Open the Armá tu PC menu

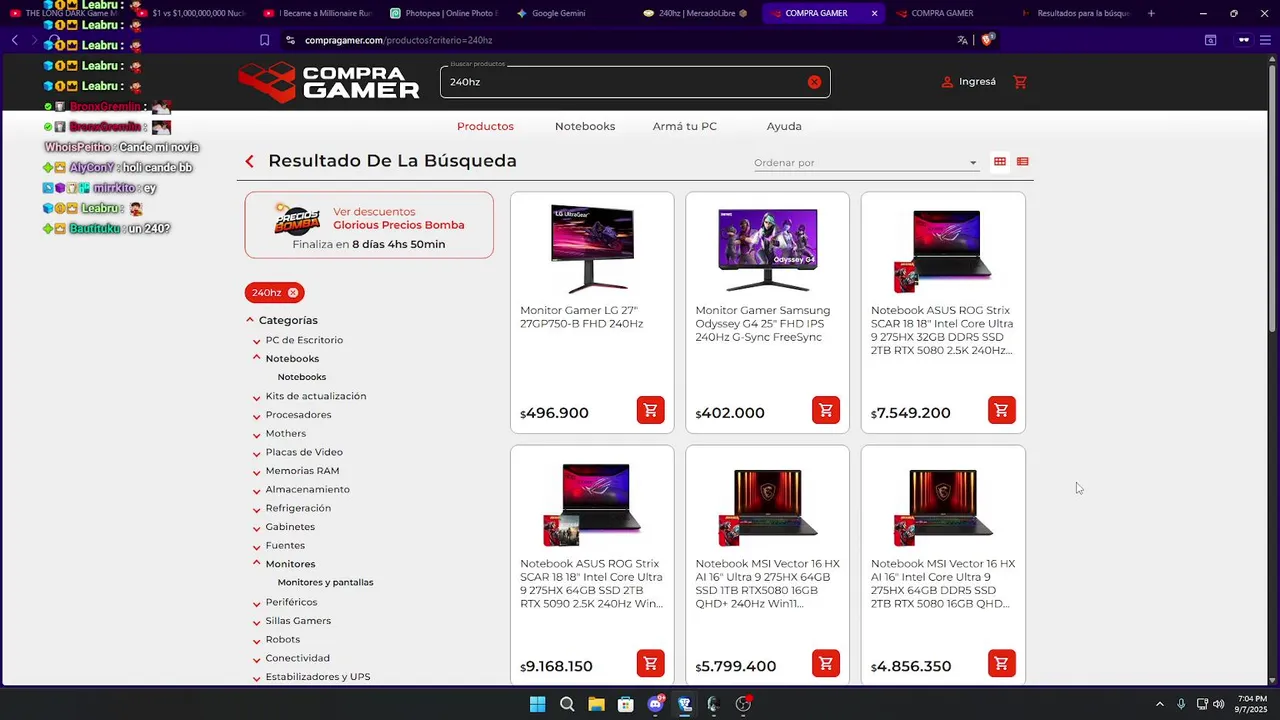(x=685, y=126)
